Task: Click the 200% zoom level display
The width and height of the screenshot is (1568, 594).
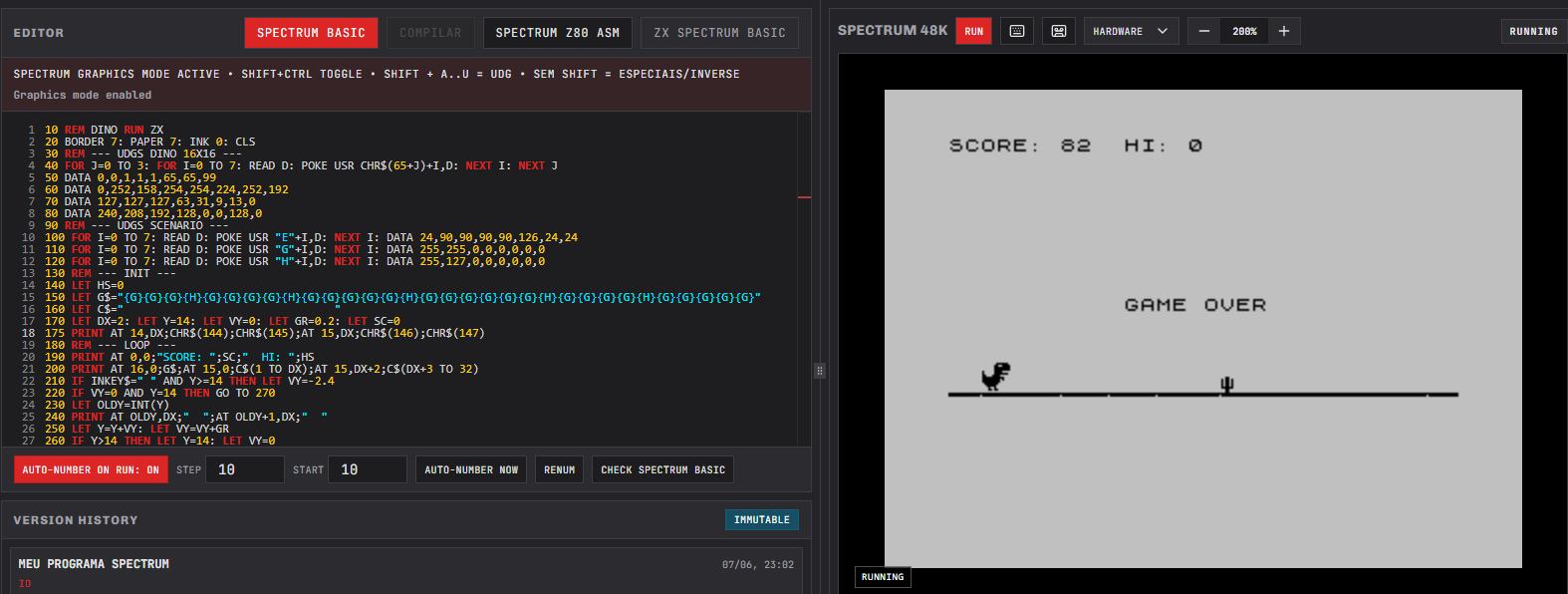Action: pyautogui.click(x=1244, y=31)
